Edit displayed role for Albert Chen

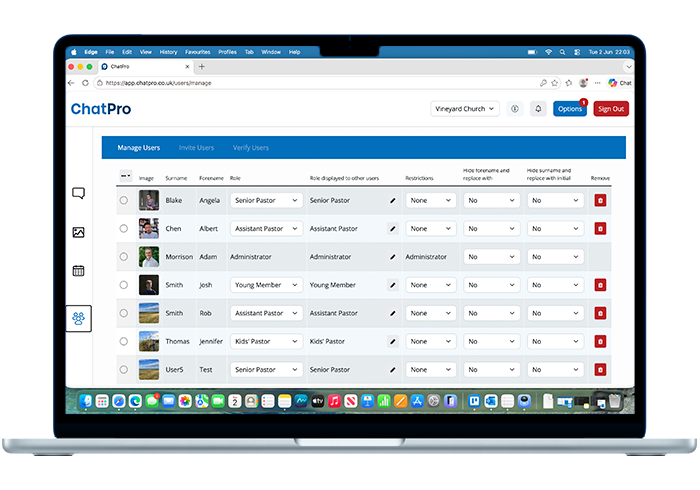pyautogui.click(x=393, y=228)
